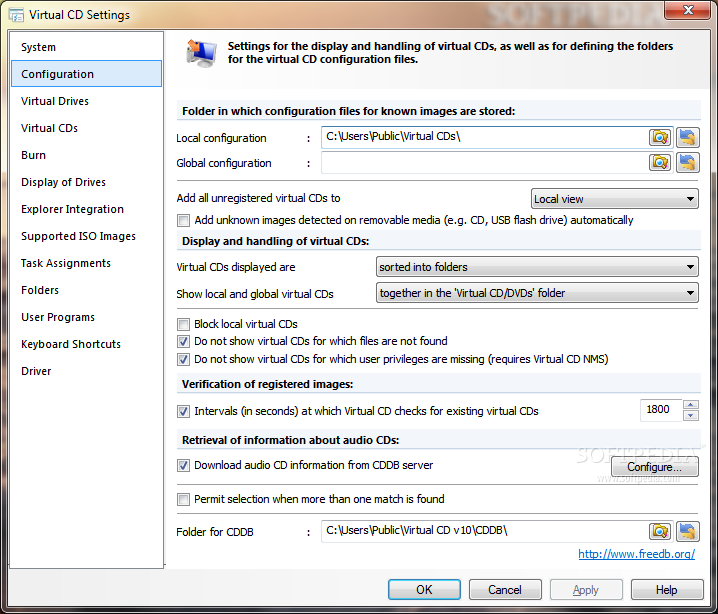This screenshot has height=614, width=718.
Task: Click the Cancel button
Action: (505, 590)
